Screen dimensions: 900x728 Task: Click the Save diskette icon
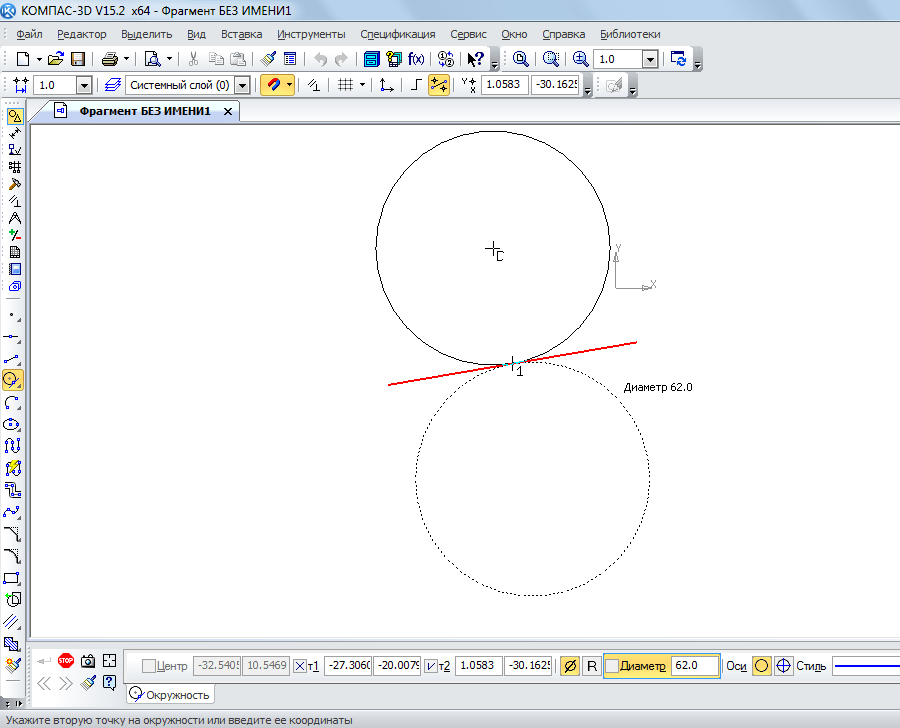coord(78,59)
